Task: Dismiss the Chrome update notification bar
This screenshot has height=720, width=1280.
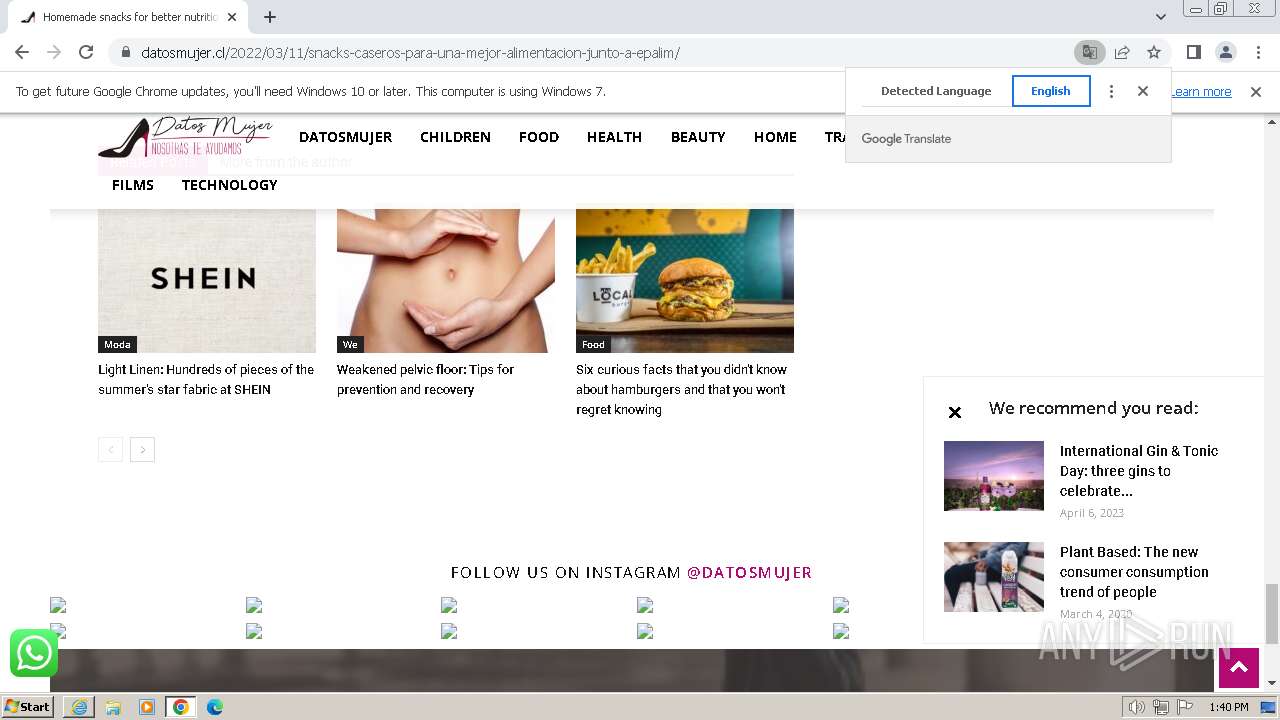Action: [x=1256, y=91]
